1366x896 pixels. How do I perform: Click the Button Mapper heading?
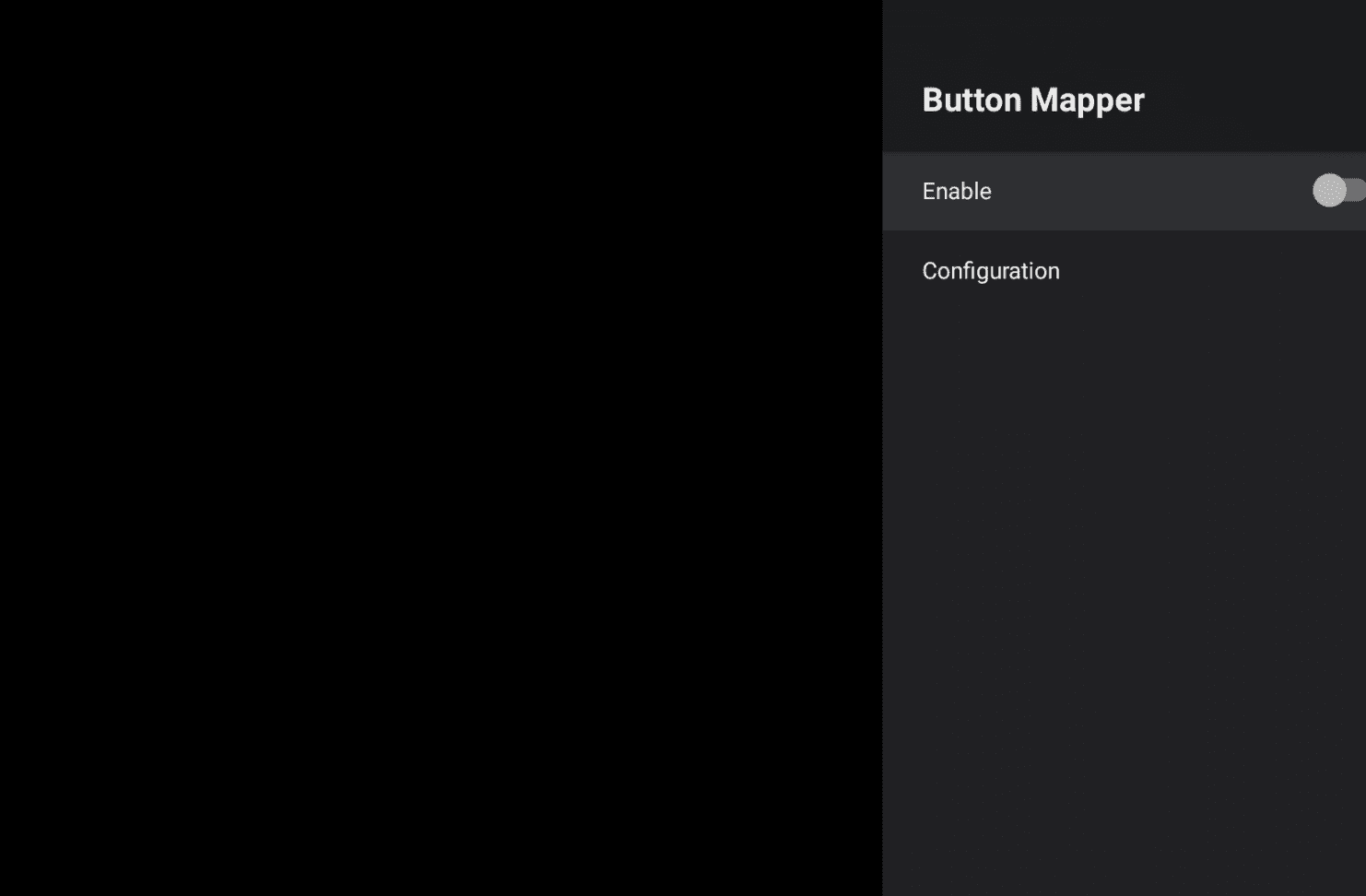tap(1032, 100)
